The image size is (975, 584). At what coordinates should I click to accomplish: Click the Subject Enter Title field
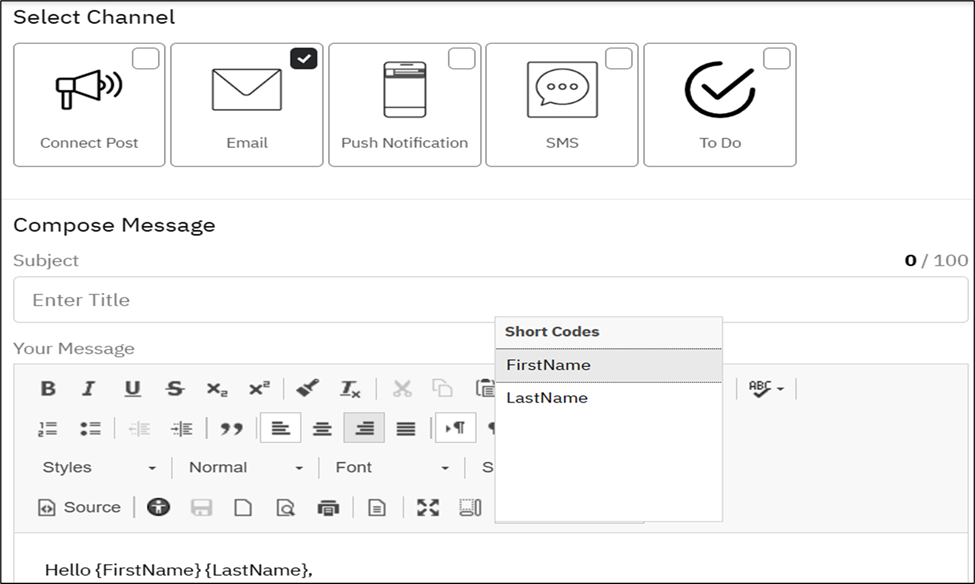click(490, 300)
